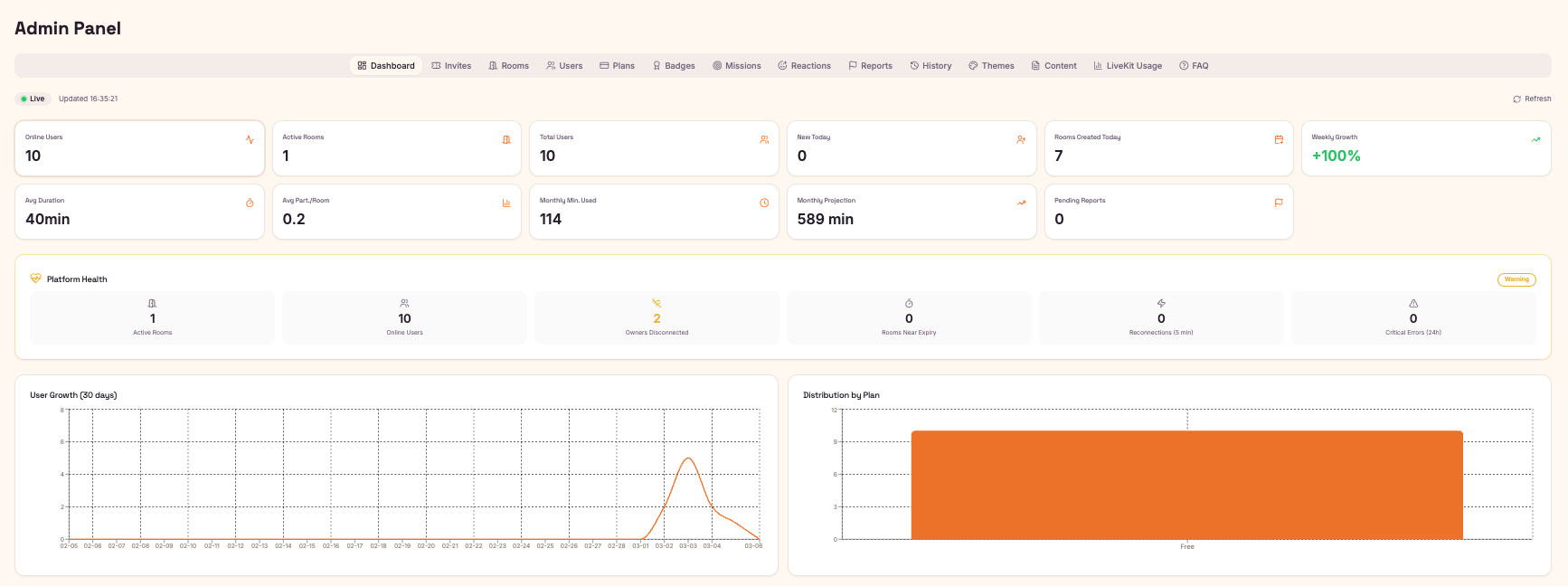
Task: Click the Distribution by Plan title
Action: [841, 395]
